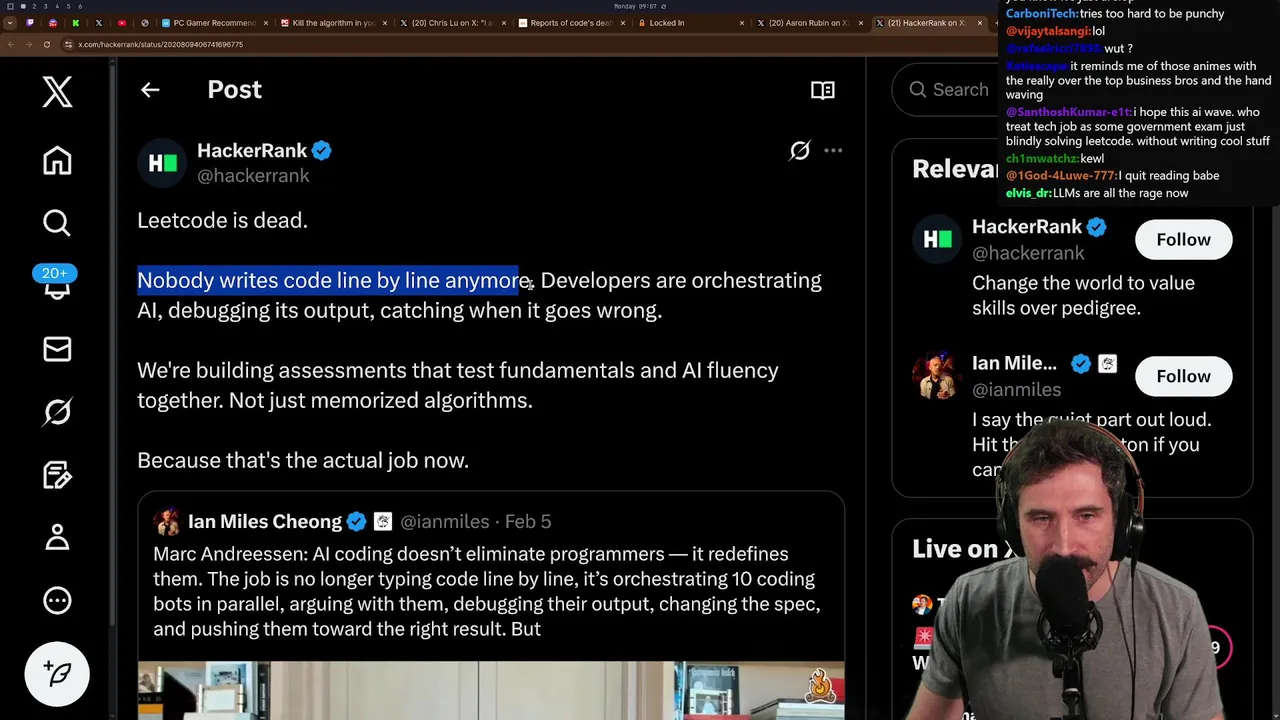1280x720 pixels.
Task: Switch to PC Gamer Recommends browser tab
Action: tap(214, 23)
